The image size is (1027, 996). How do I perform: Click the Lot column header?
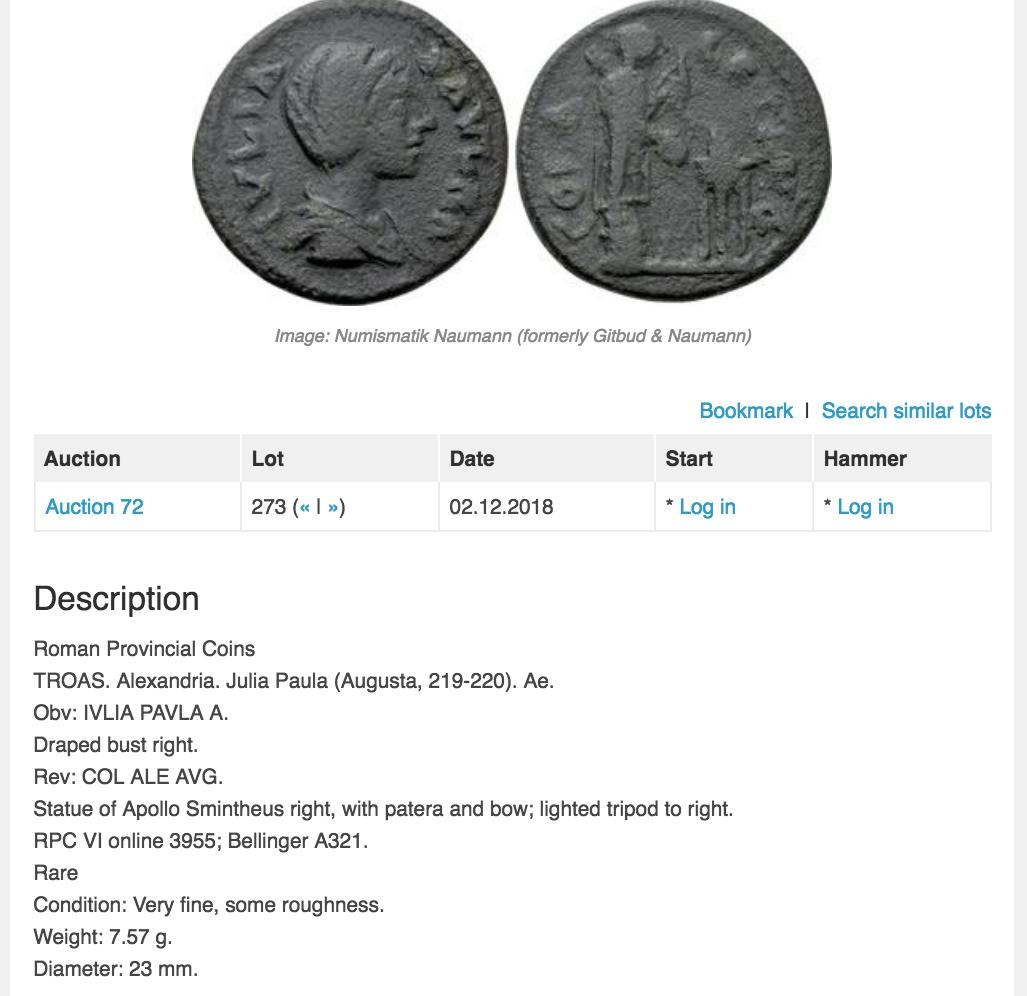(x=268, y=459)
